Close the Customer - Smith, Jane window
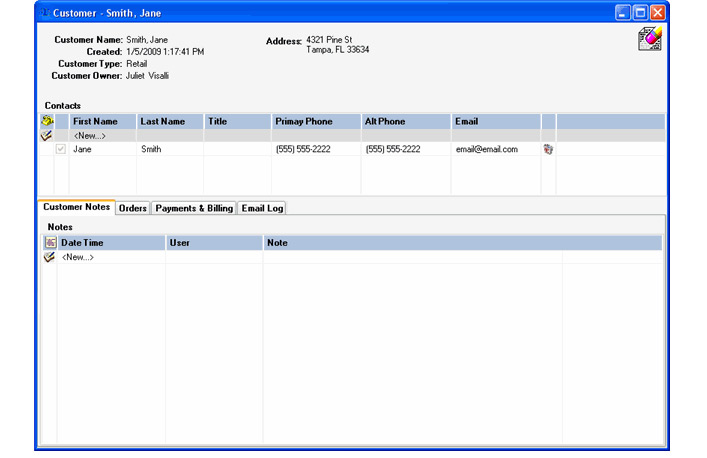The image size is (707, 458). [x=657, y=13]
